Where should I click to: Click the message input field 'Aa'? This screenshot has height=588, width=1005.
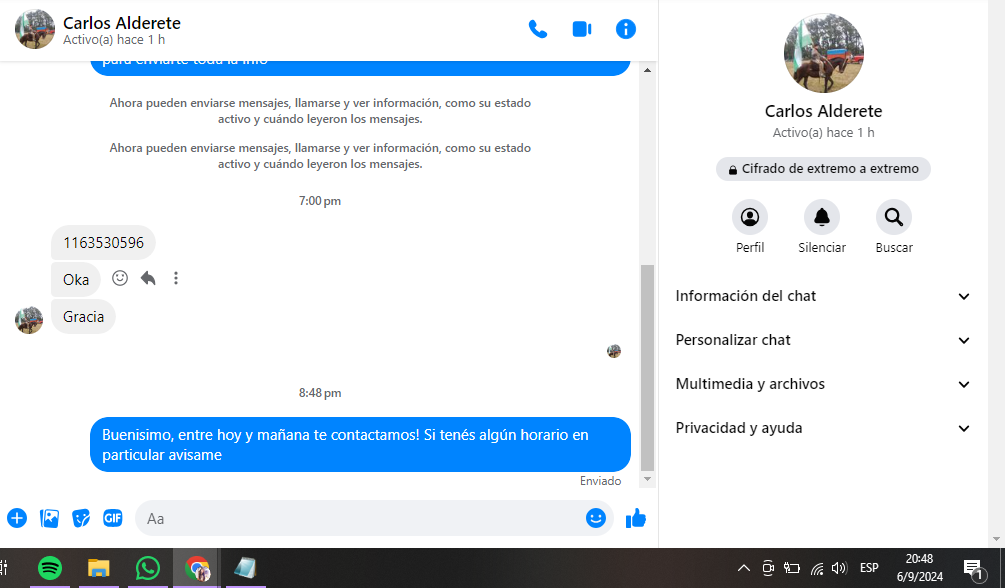(360, 518)
